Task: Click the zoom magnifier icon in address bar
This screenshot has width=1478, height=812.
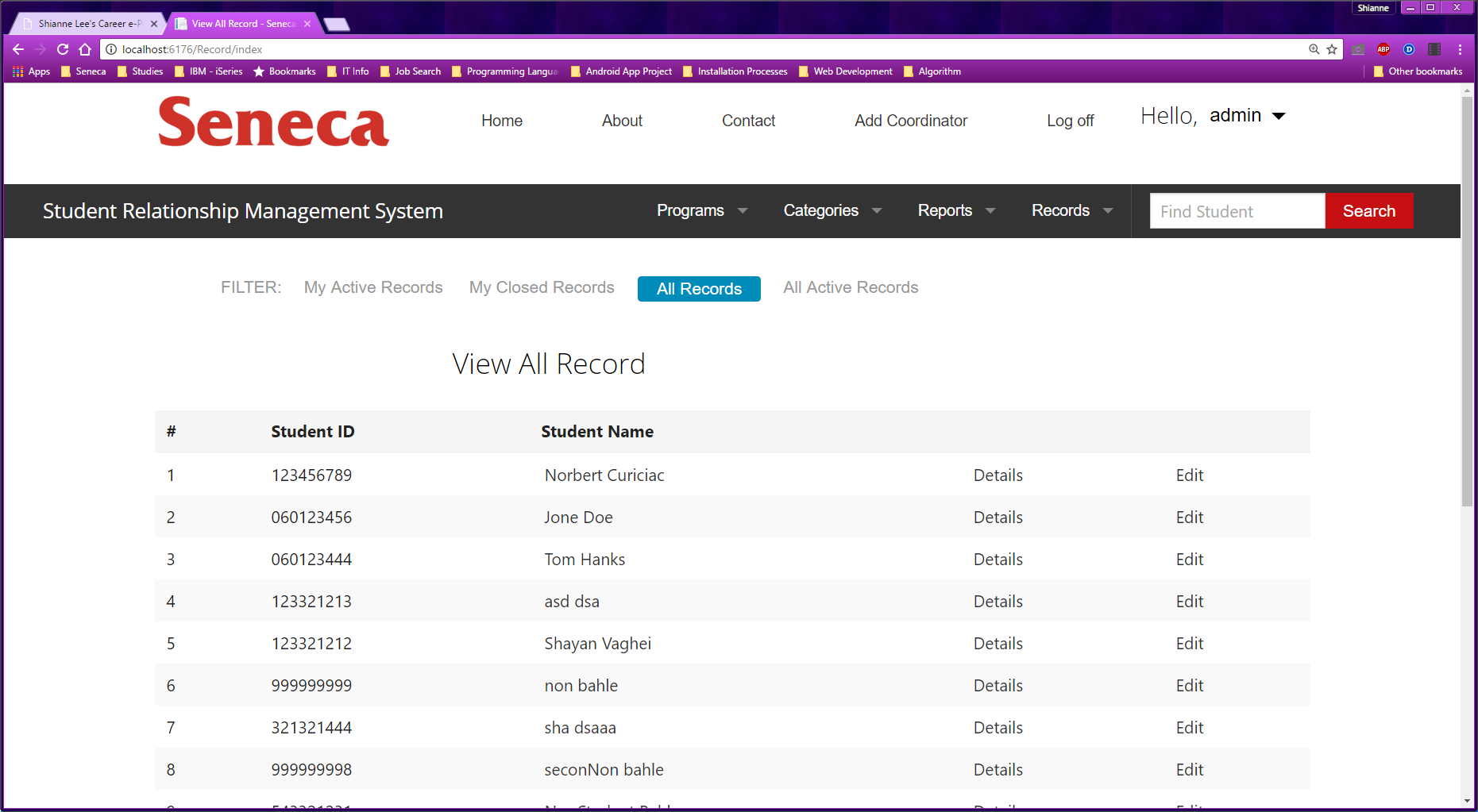Action: pos(1314,49)
